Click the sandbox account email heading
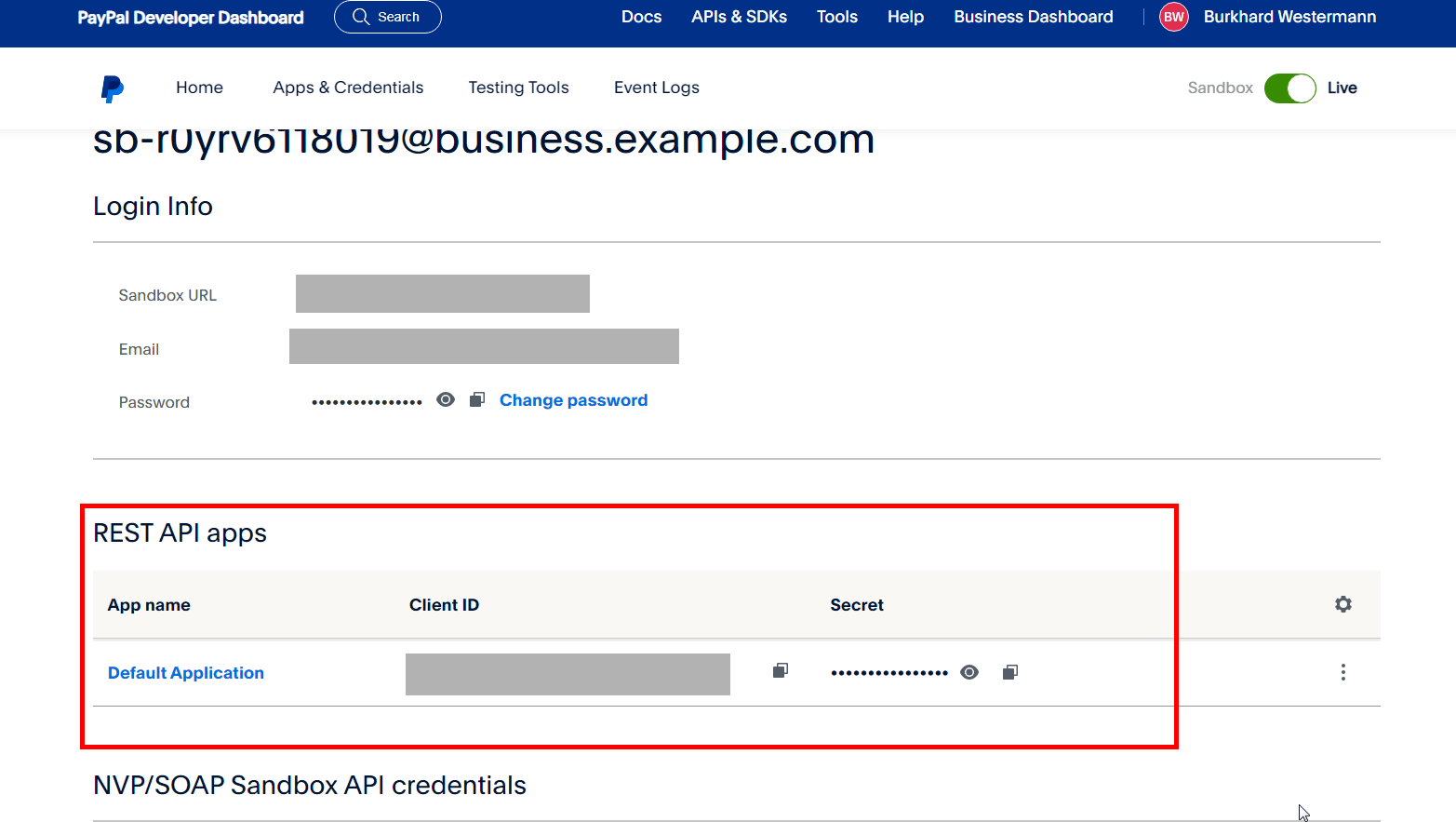The image size is (1456, 822). point(484,141)
